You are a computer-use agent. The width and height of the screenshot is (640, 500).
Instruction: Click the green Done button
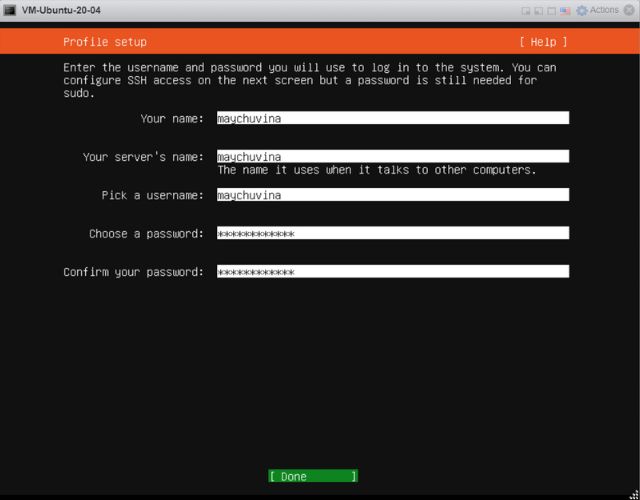point(313,476)
